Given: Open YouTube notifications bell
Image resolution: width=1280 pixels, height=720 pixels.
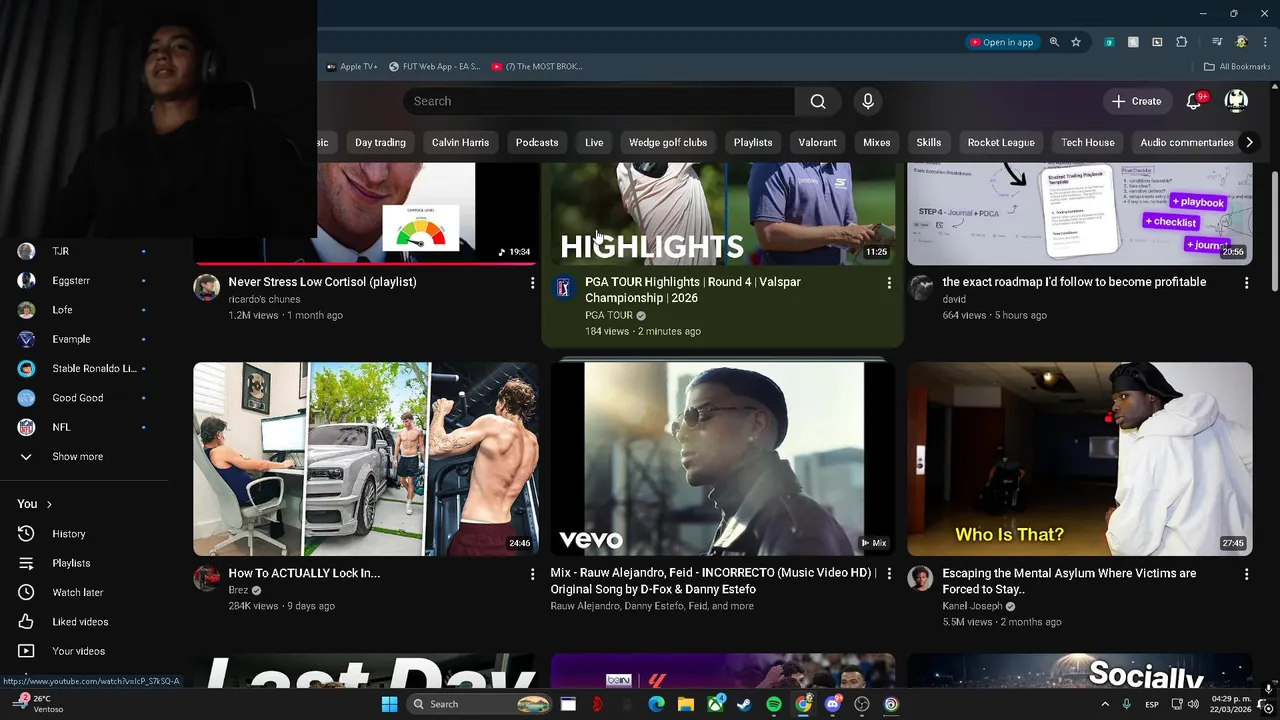Looking at the screenshot, I should 1194,101.
